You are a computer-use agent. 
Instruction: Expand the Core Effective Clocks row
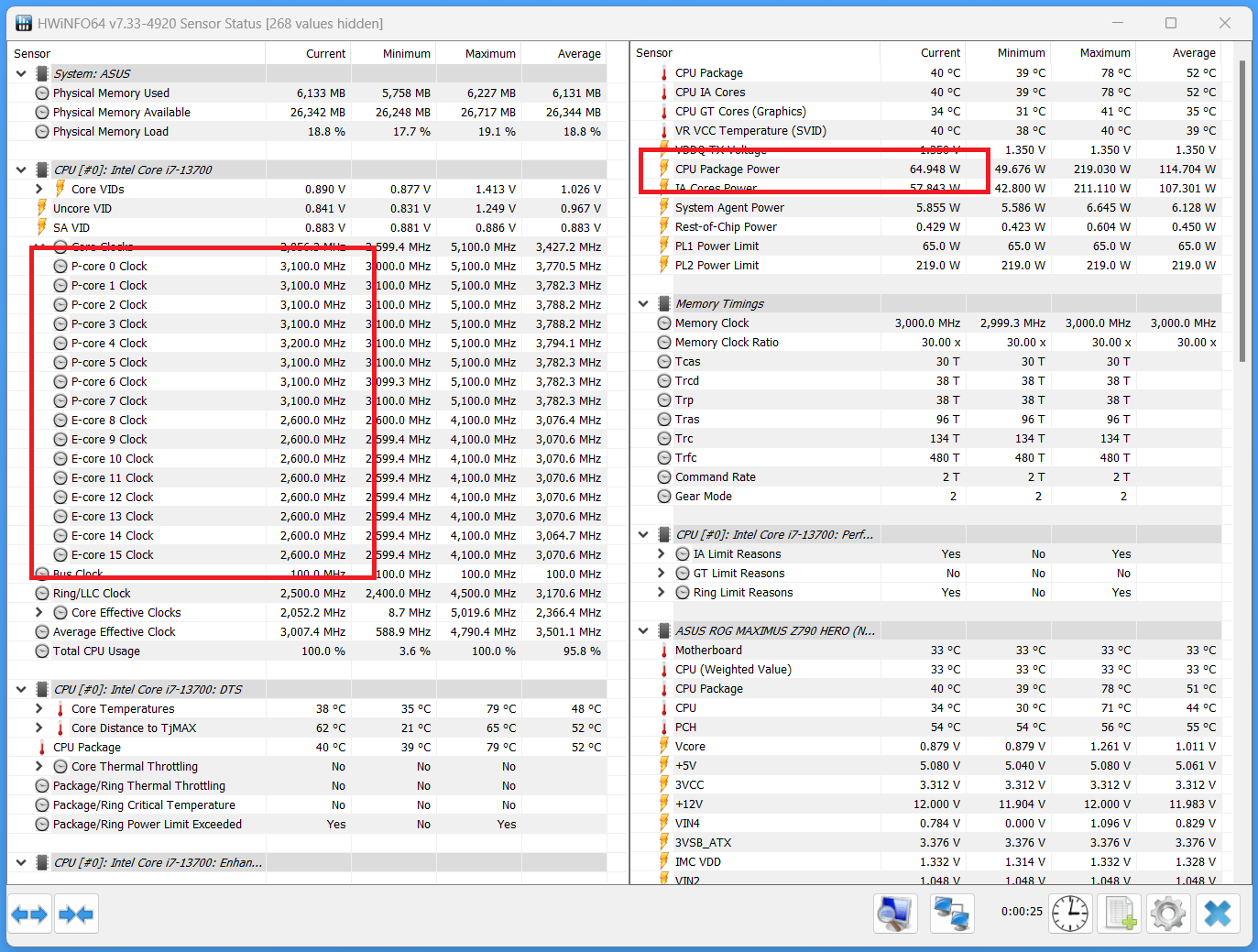click(x=39, y=612)
